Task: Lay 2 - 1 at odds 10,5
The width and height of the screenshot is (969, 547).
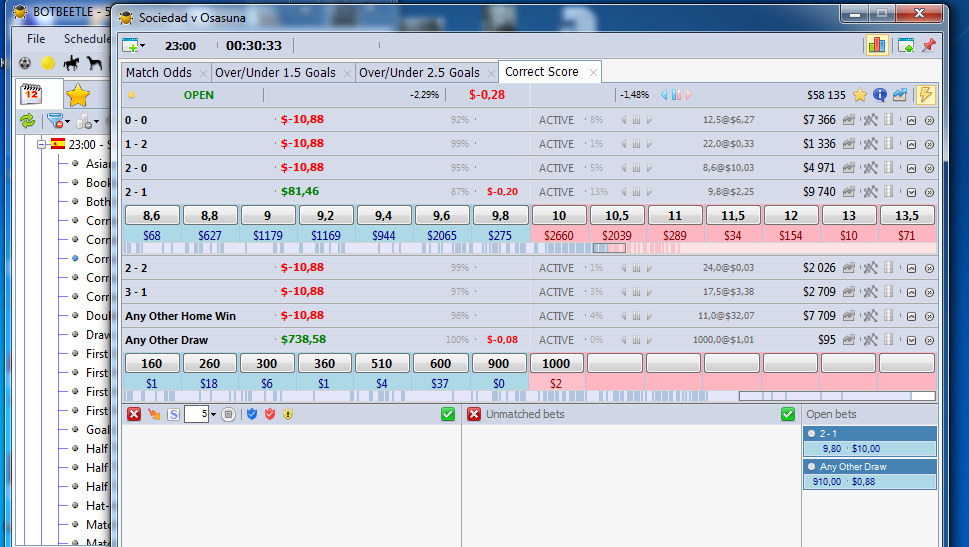Action: pyautogui.click(x=617, y=216)
